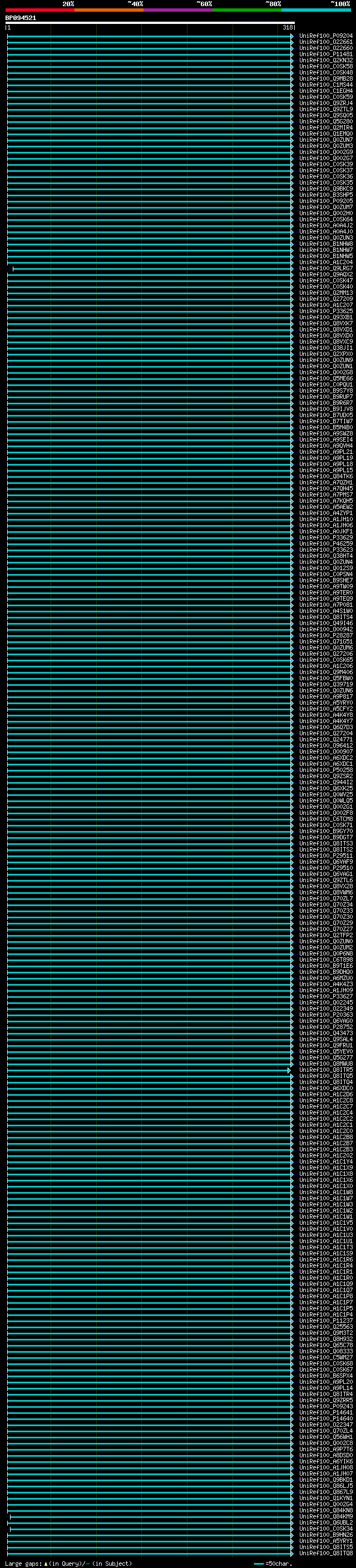Select hit label UniRef100_Q1EMQ0
The image size is (356, 1568).
coord(325,133)
